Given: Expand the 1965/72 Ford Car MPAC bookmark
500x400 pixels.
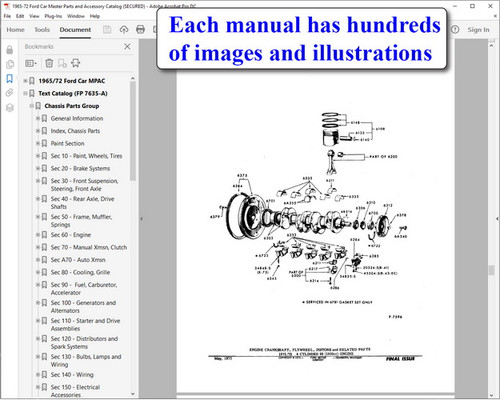Looking at the screenshot, I should (x=25, y=81).
